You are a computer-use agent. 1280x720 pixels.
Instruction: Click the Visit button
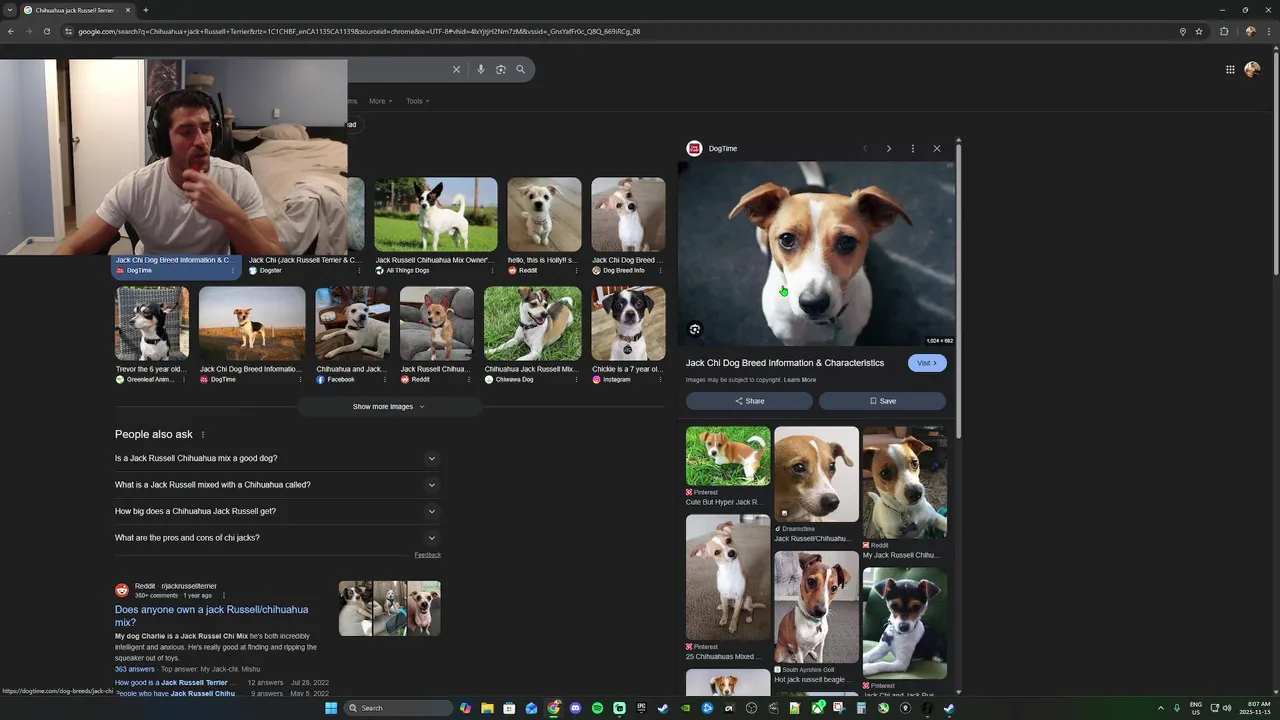(x=927, y=363)
